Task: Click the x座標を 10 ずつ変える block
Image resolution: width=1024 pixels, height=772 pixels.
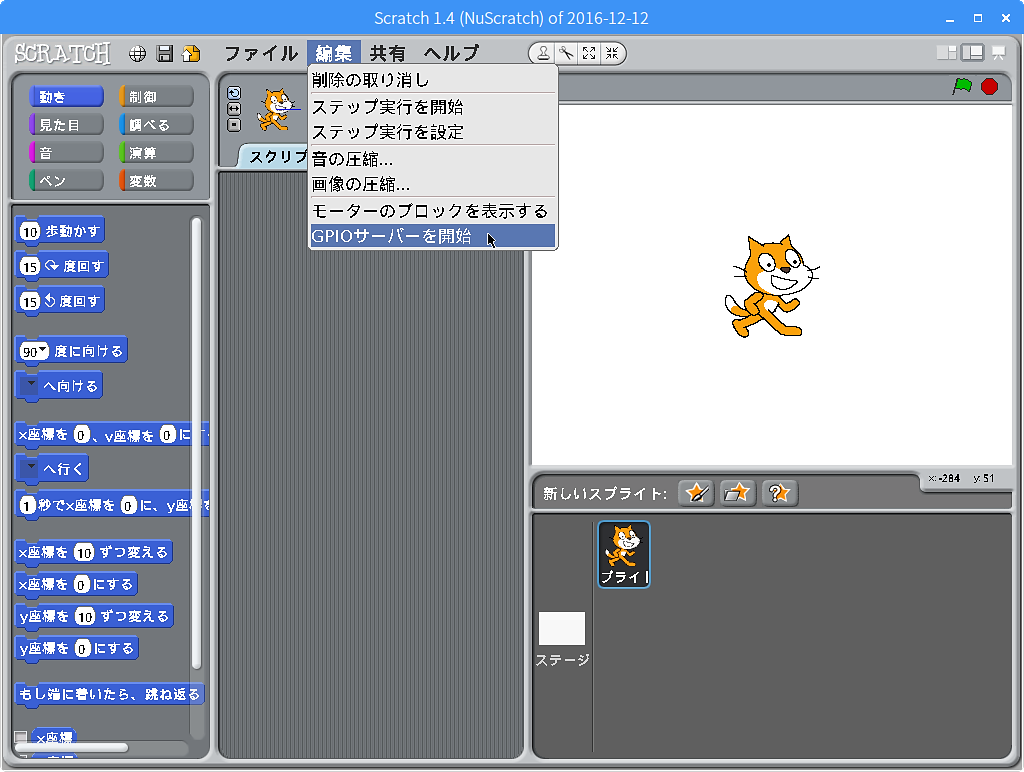Action: point(94,553)
